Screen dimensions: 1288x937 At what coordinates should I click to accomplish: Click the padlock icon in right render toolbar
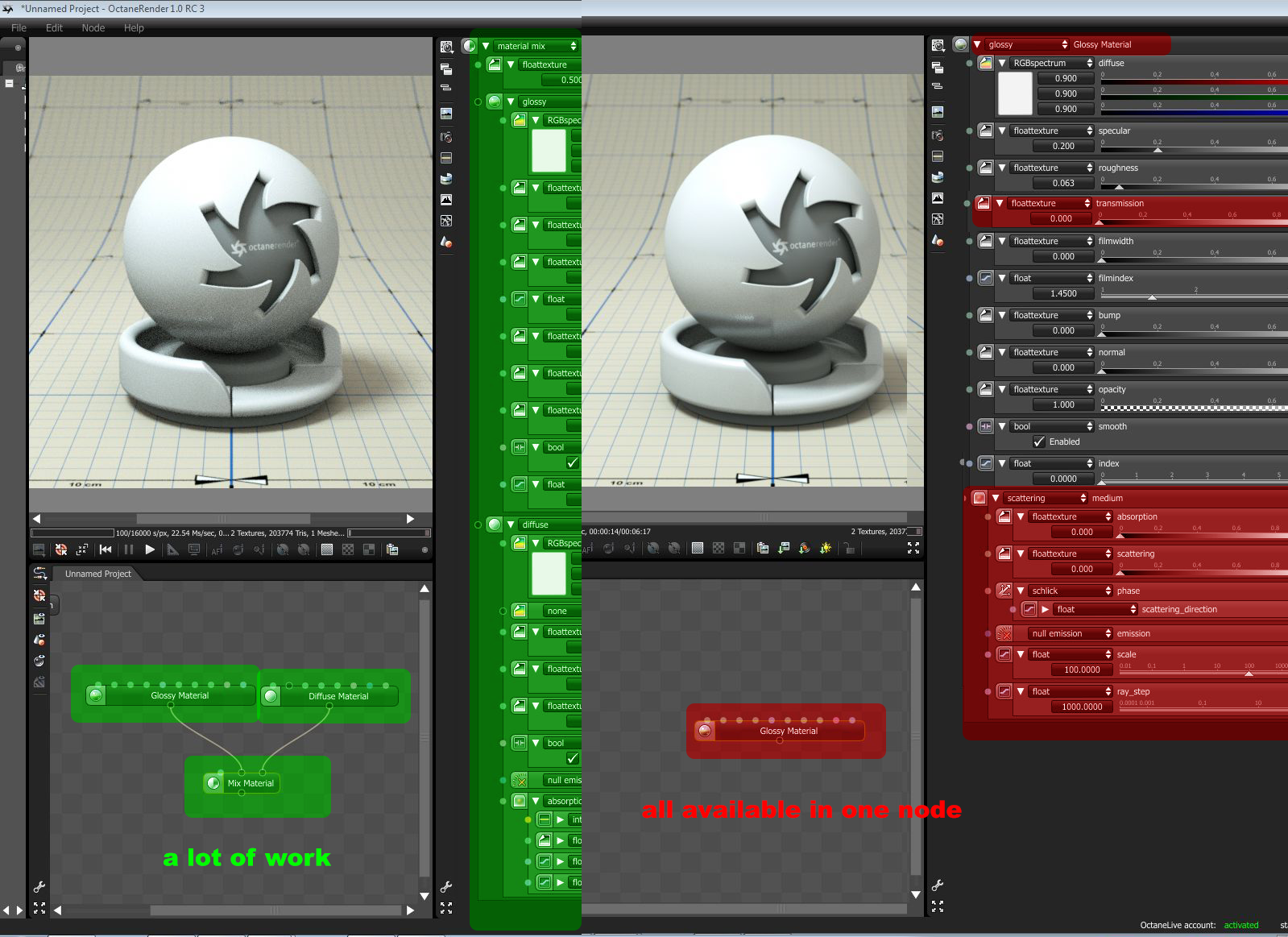click(x=849, y=548)
